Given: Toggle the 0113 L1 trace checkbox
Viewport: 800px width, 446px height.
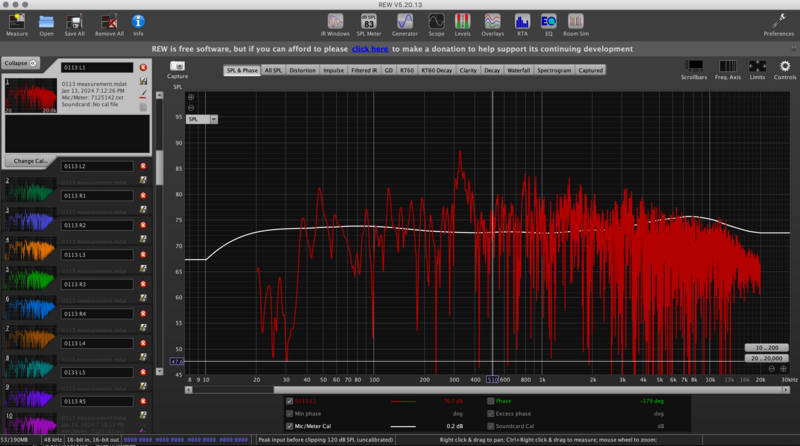Looking at the screenshot, I should tap(289, 400).
